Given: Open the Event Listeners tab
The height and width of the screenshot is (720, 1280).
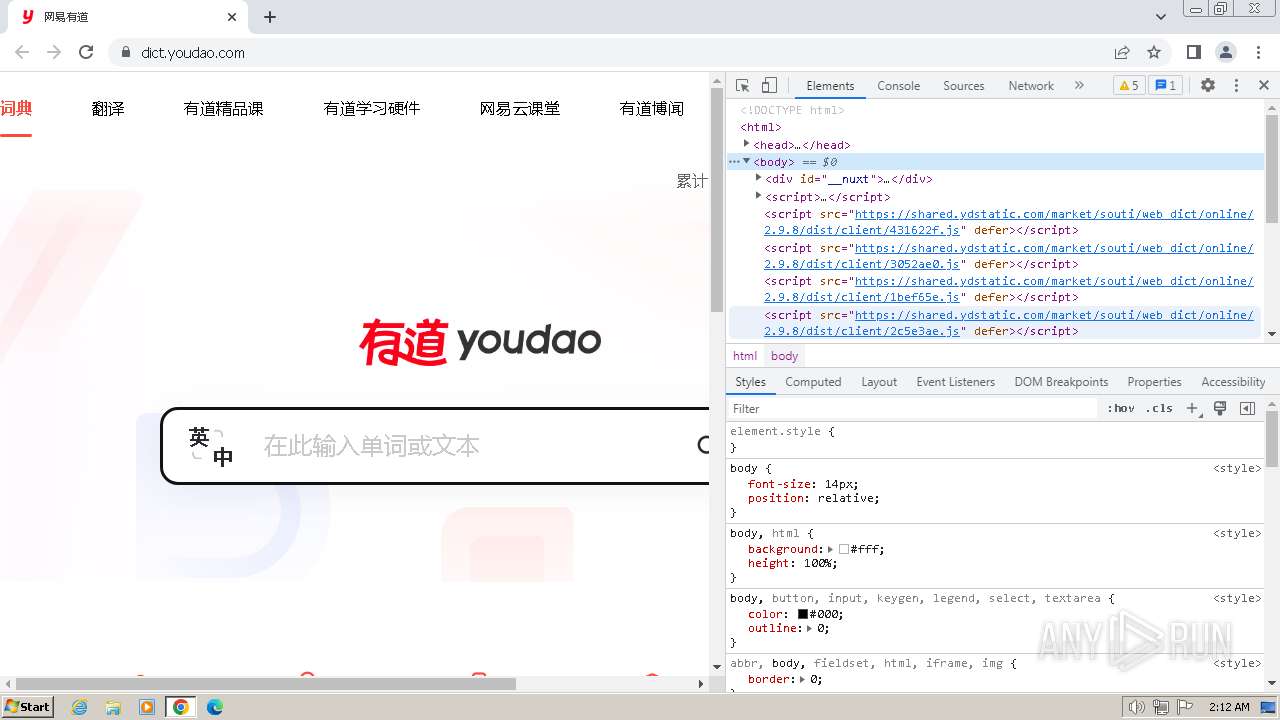Looking at the screenshot, I should 956,382.
